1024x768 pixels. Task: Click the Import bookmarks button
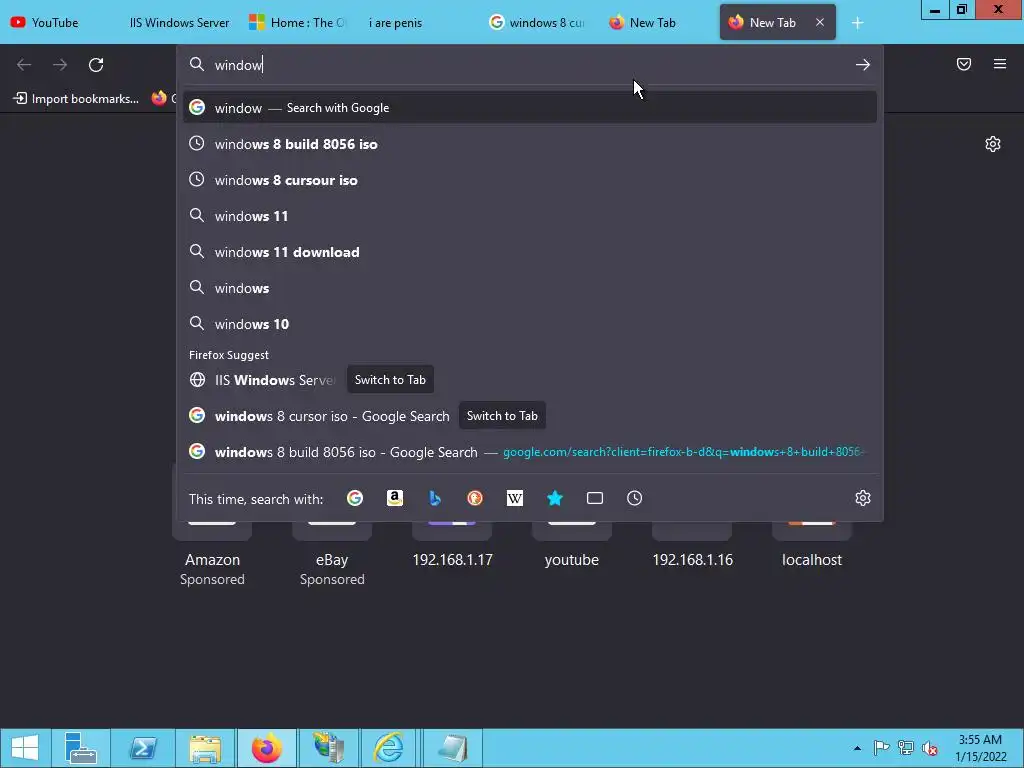pos(76,99)
